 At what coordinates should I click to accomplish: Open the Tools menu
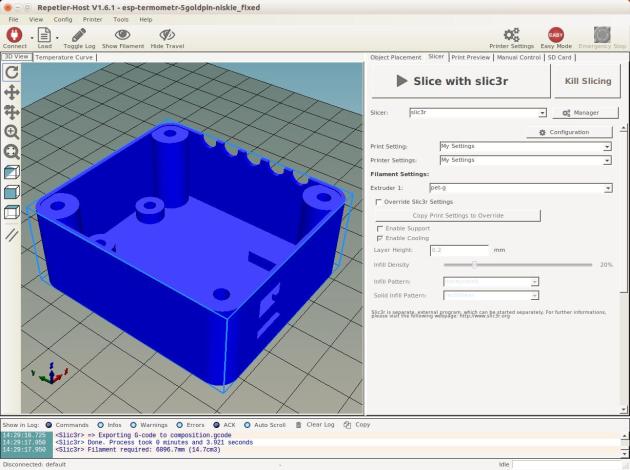click(x=121, y=19)
